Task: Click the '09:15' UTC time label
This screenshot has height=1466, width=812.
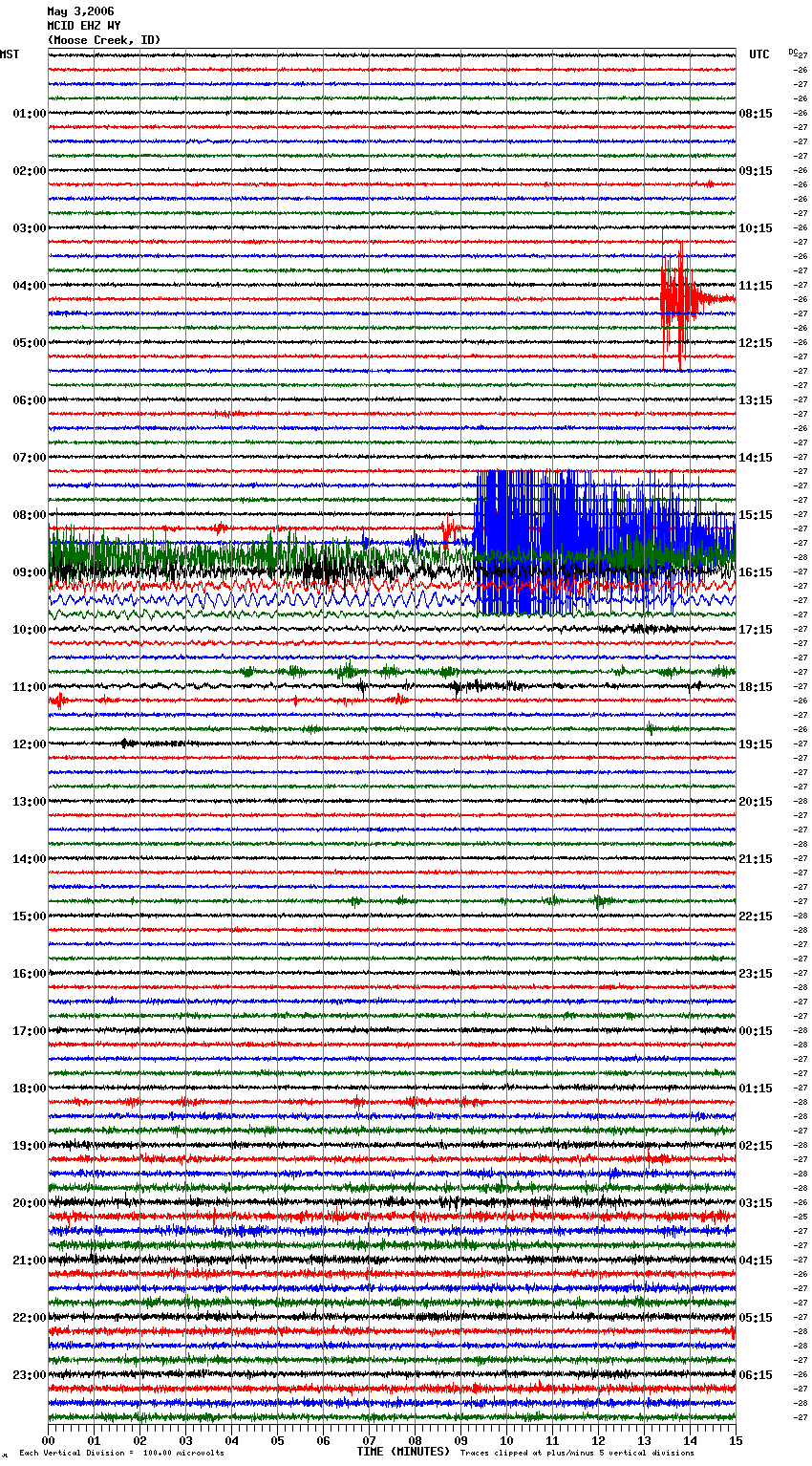Action: click(756, 171)
